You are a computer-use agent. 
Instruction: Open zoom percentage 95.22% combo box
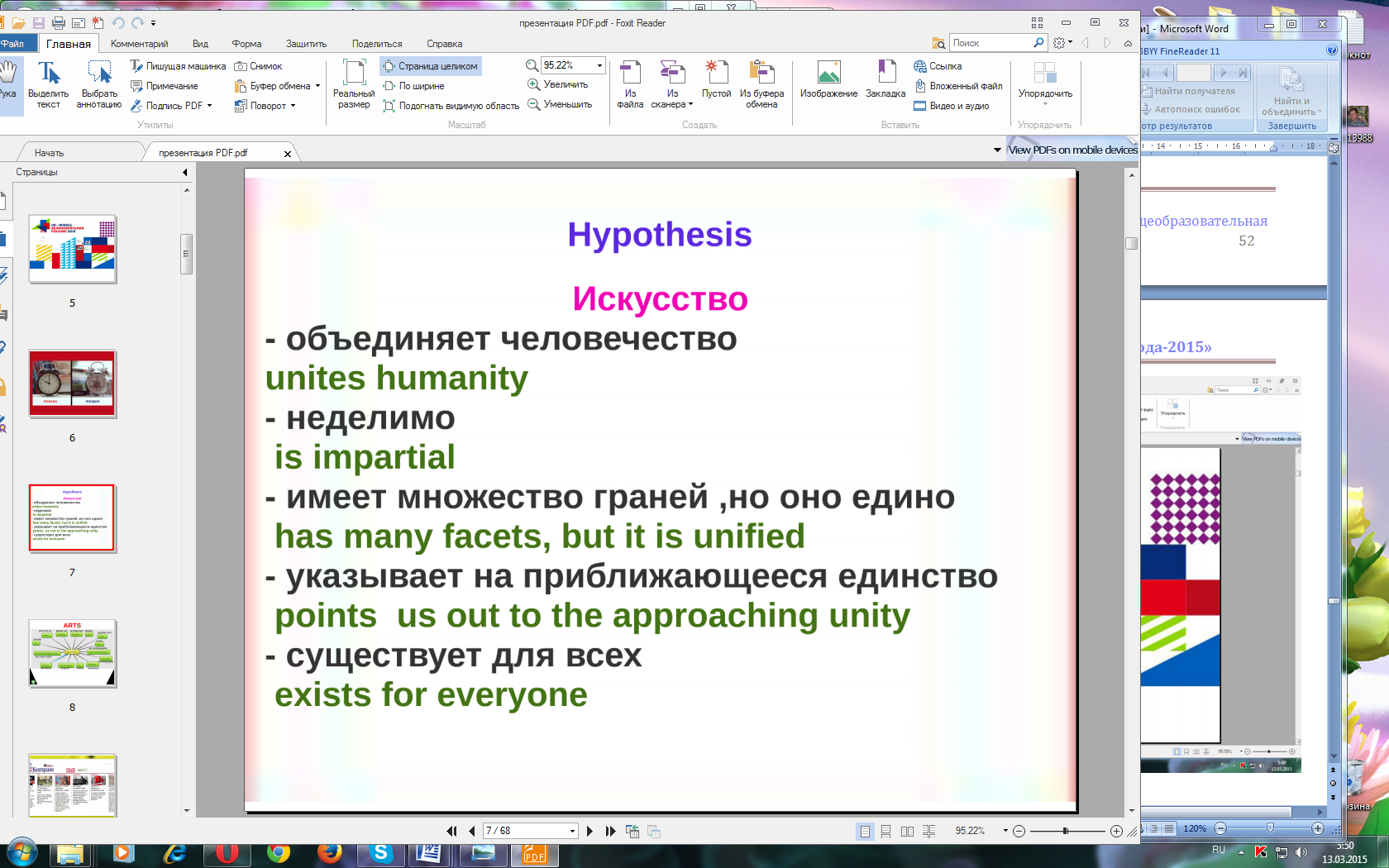click(574, 65)
